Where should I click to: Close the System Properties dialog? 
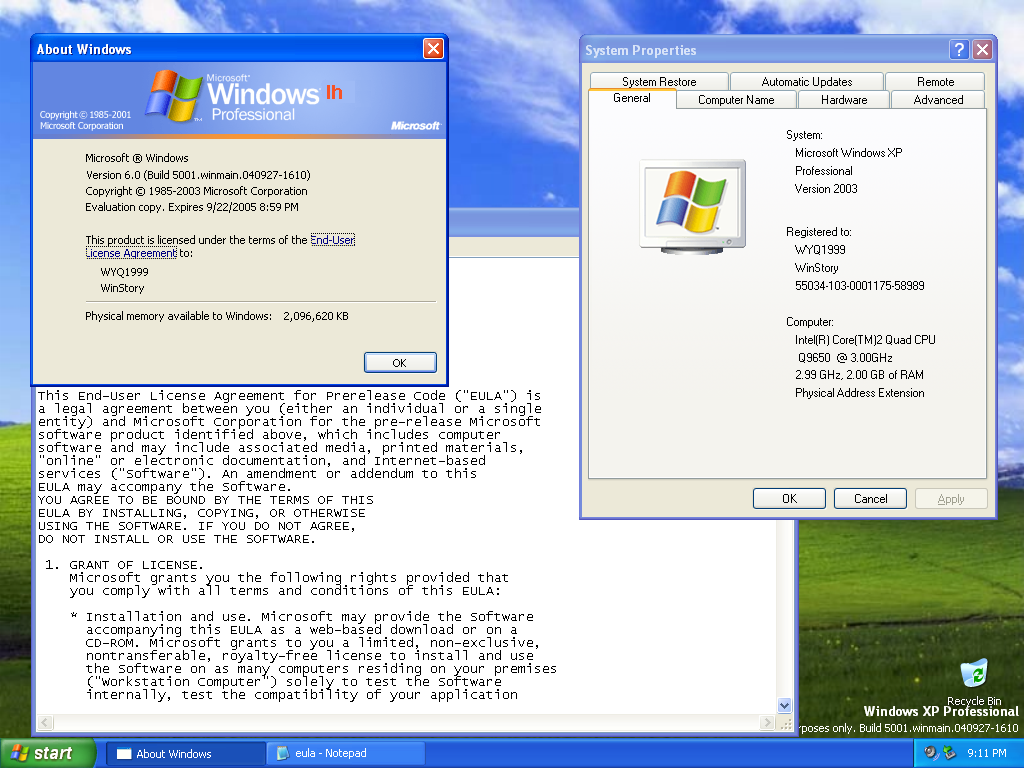pos(982,50)
